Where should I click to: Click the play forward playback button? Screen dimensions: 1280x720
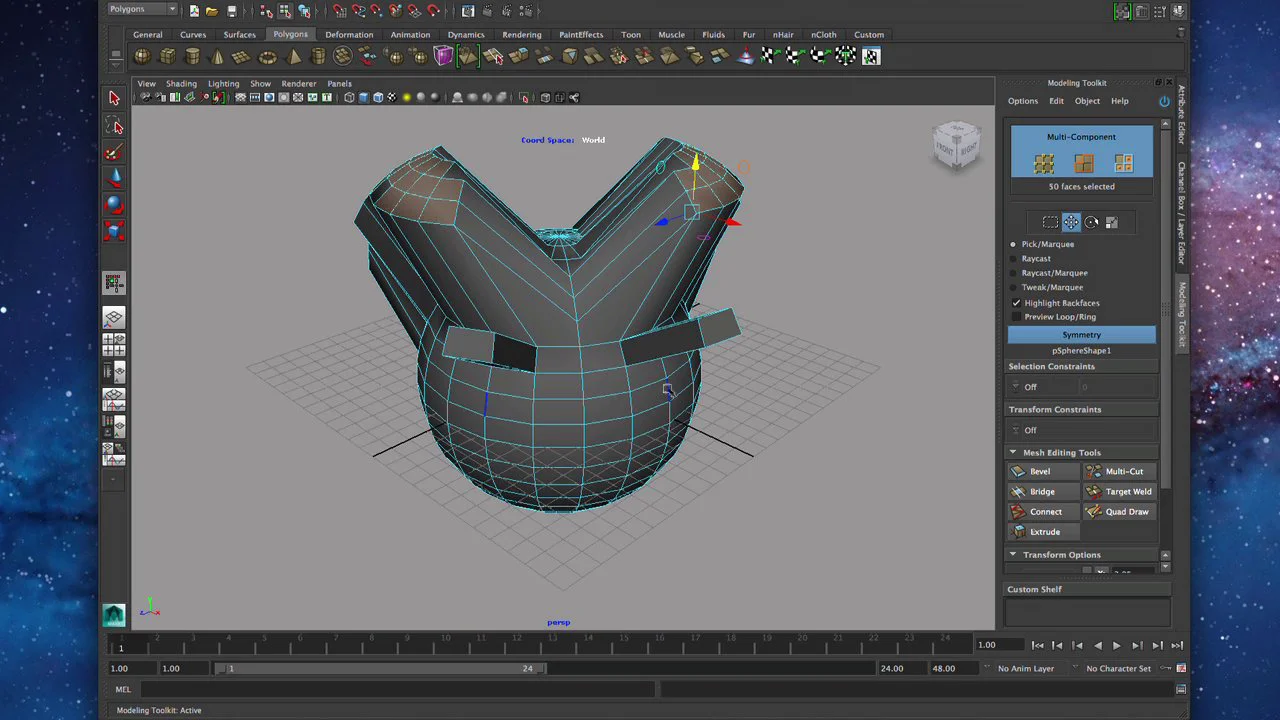(x=1117, y=645)
